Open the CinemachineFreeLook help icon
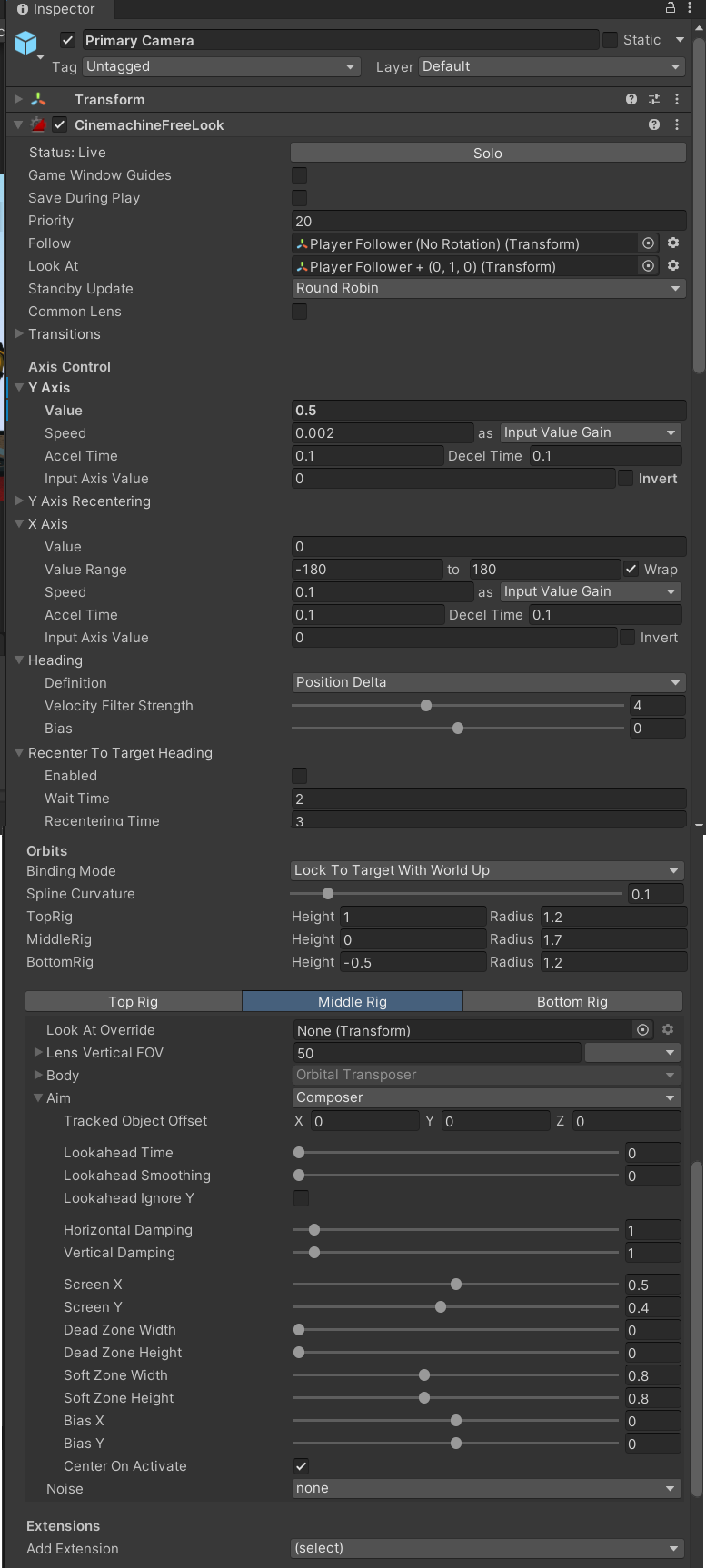Screen dimensions: 706x1568 tap(653, 124)
